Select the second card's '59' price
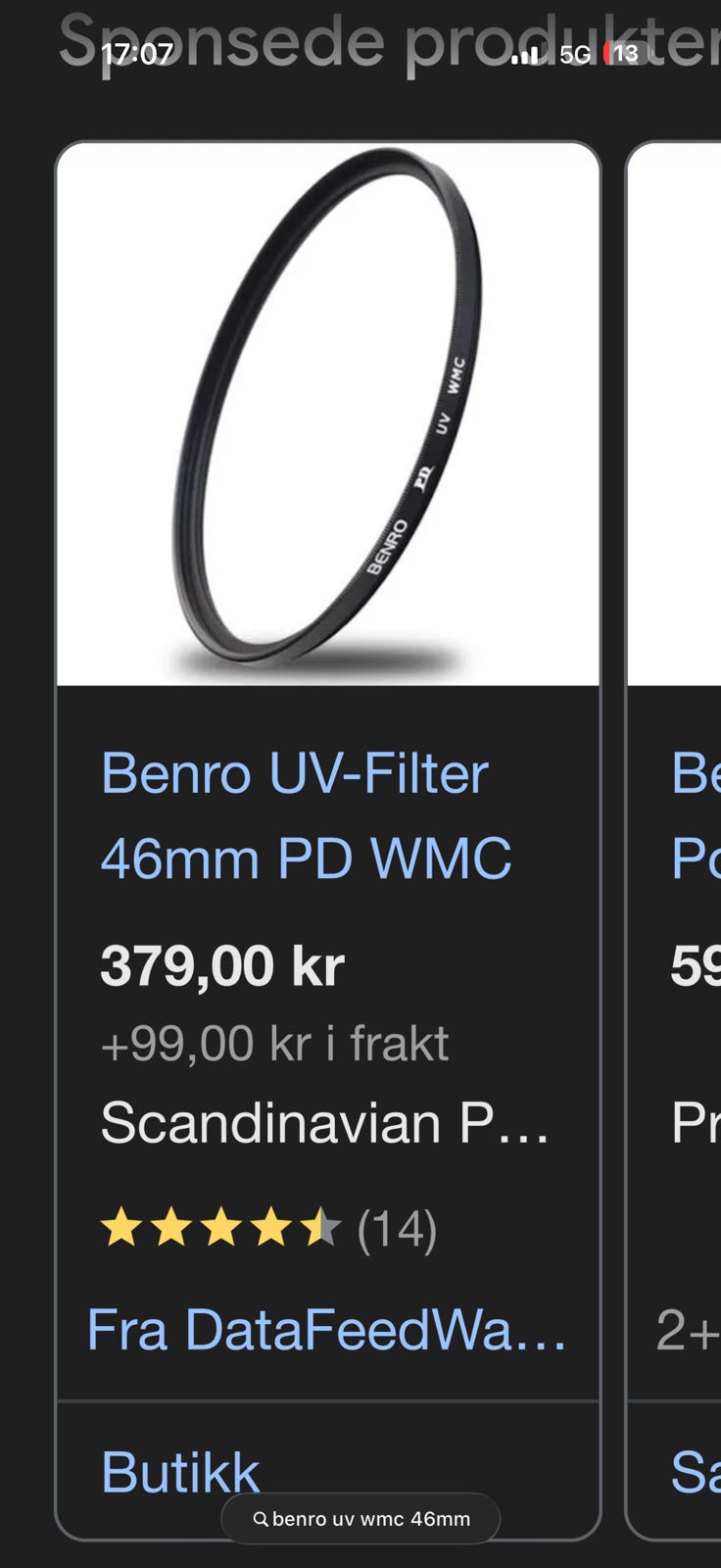 696,966
